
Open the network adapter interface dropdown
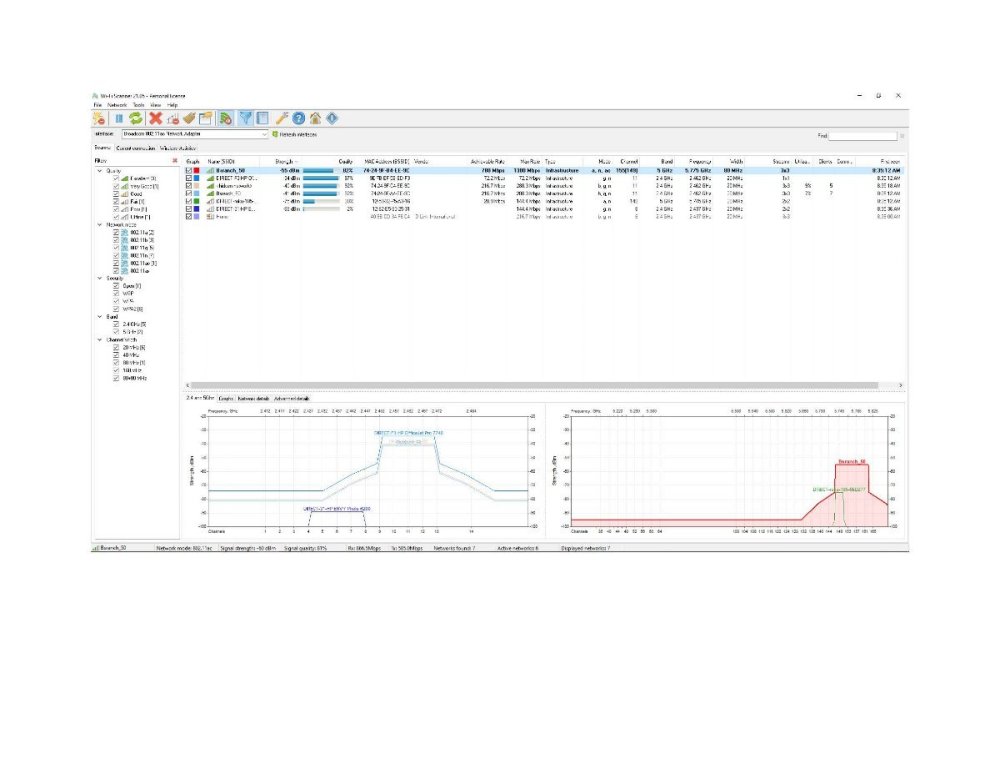coord(265,134)
